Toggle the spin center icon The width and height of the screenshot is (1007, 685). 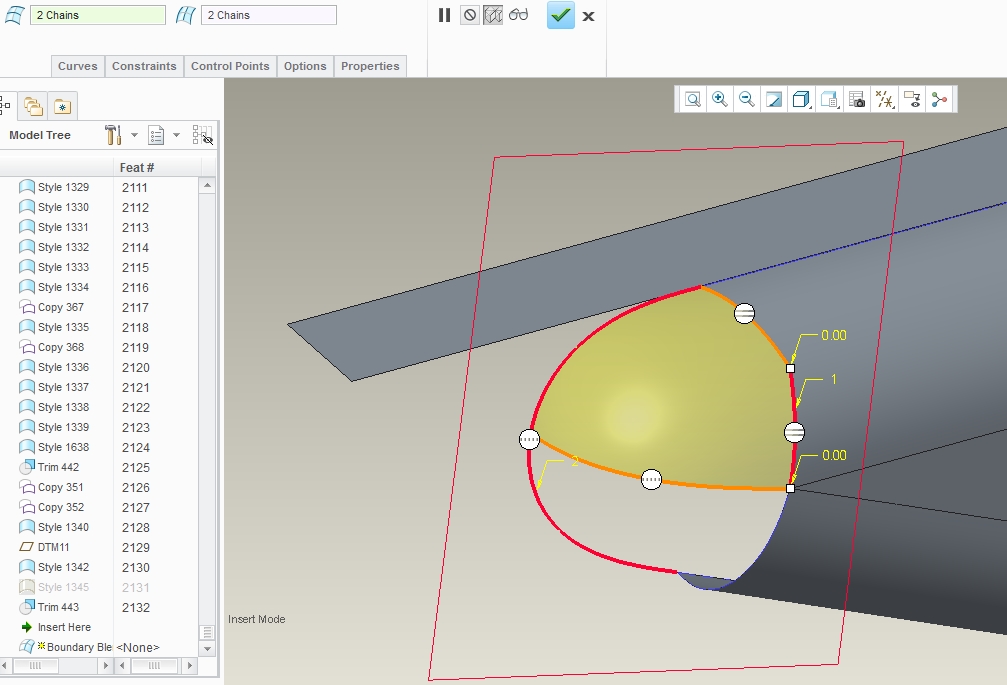(x=939, y=100)
